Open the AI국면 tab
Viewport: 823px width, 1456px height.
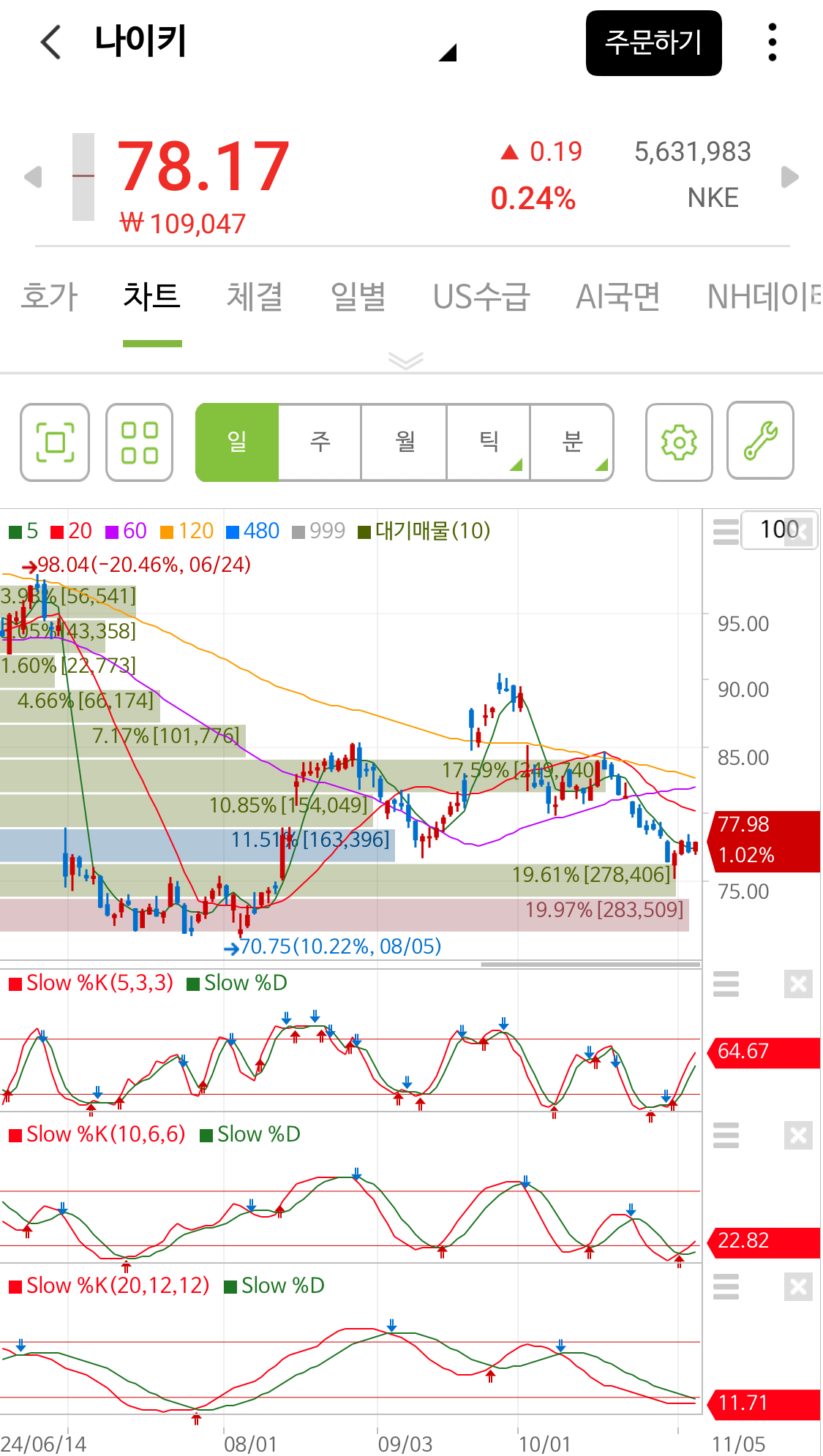(x=618, y=297)
